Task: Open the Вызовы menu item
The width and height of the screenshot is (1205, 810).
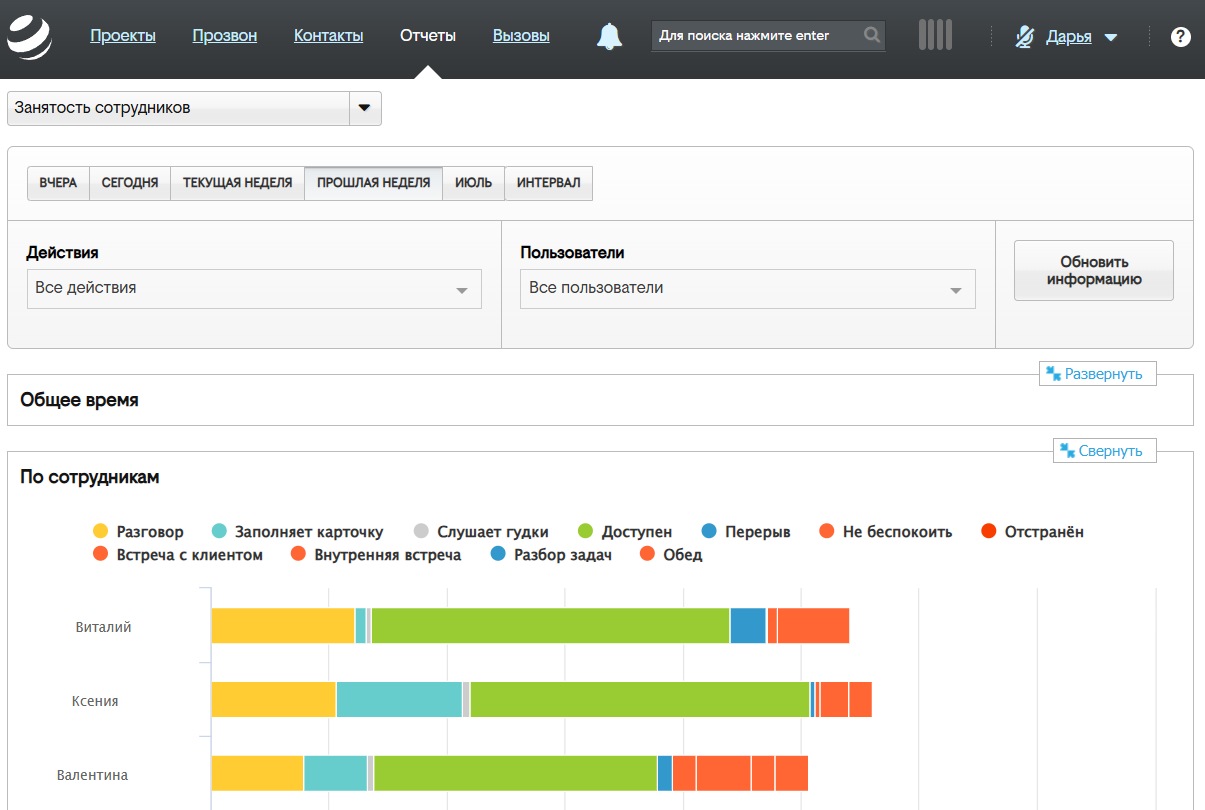Action: (521, 36)
